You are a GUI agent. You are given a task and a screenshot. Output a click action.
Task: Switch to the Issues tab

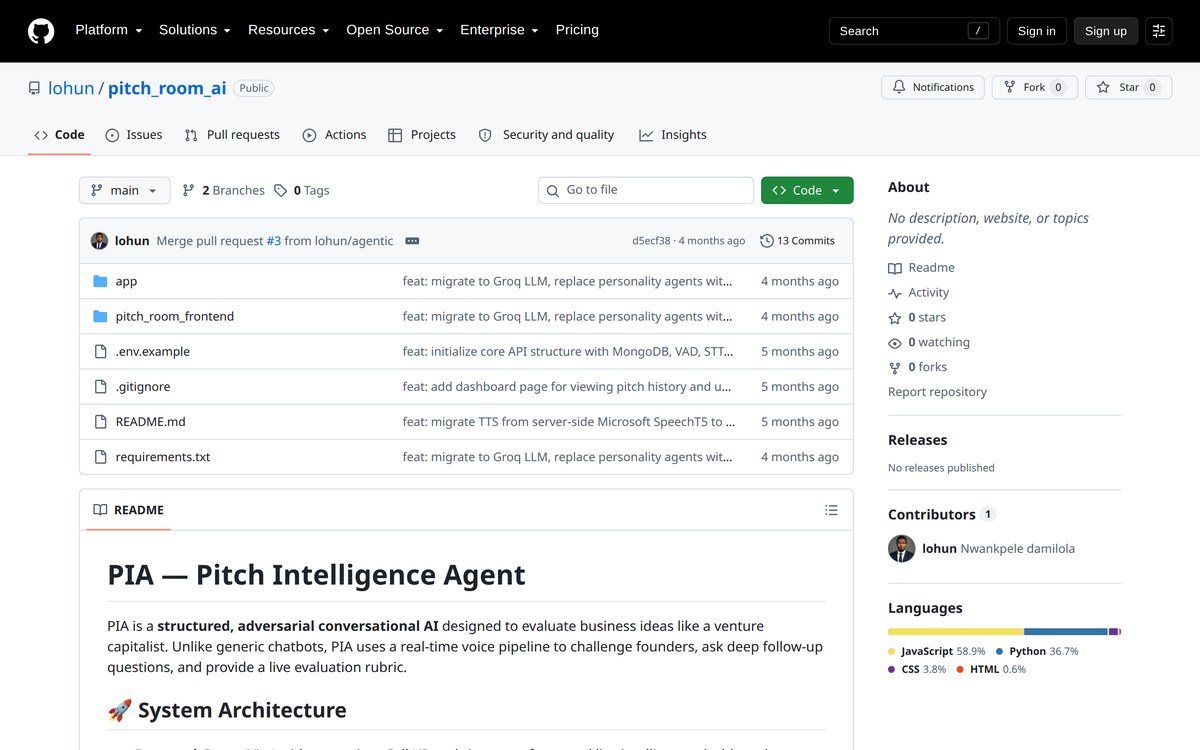(134, 135)
